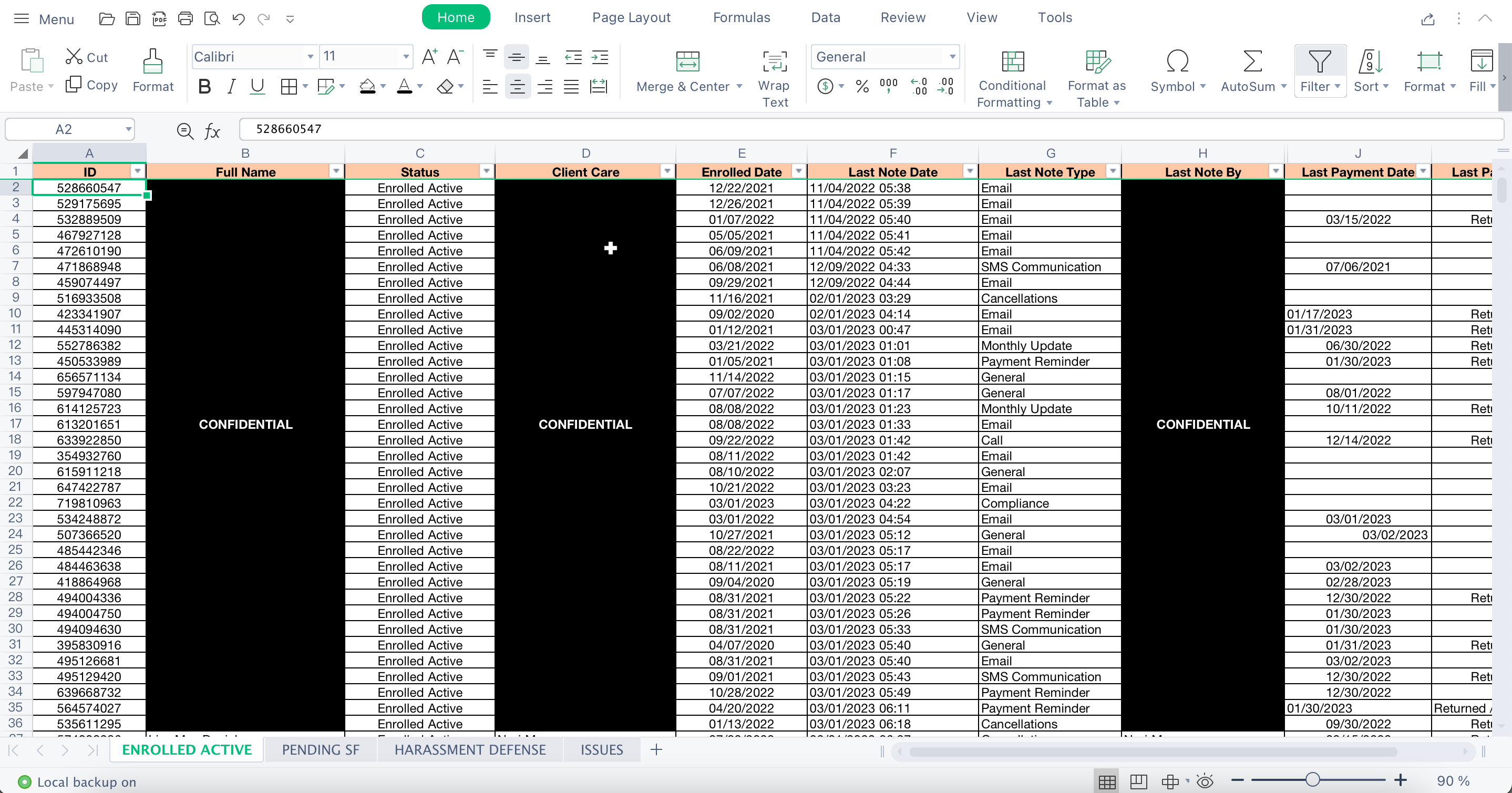Switch to the Formulas tab
1512x793 pixels.
pyautogui.click(x=740, y=18)
